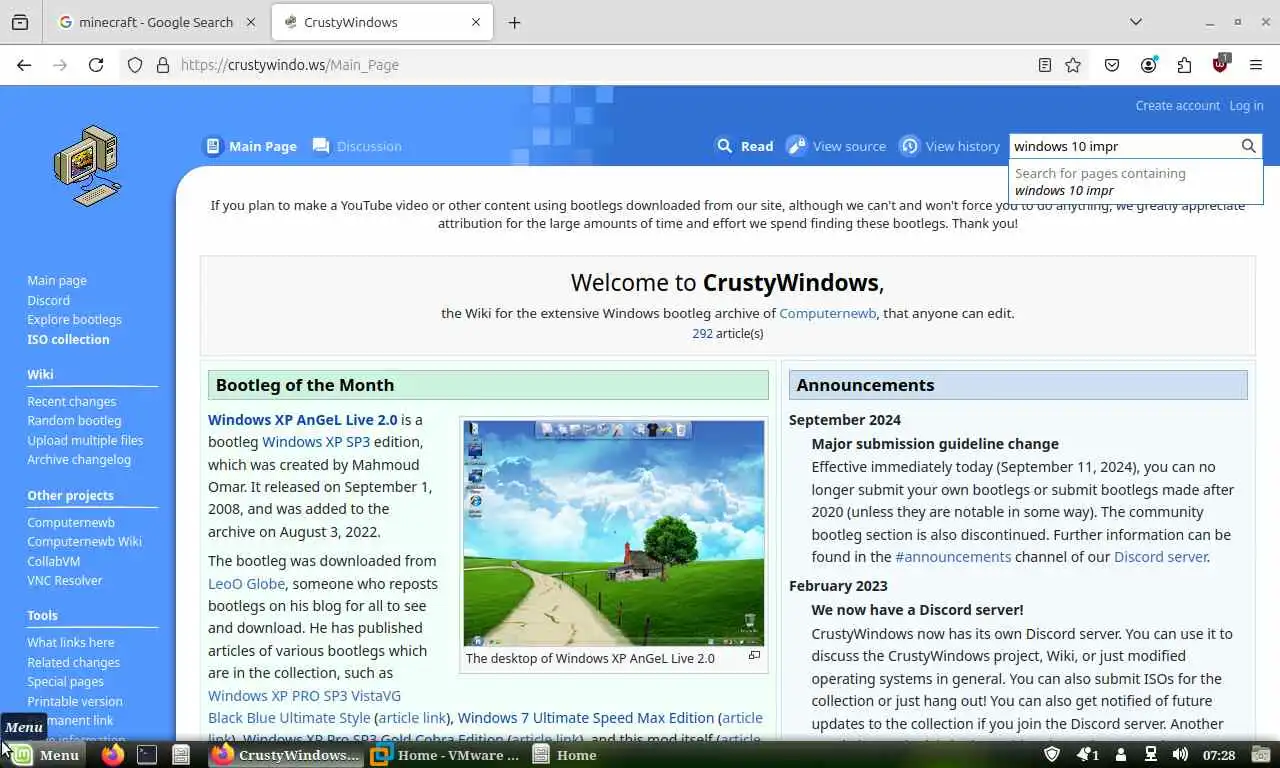Launch Firefox from the taskbar
The width and height of the screenshot is (1280, 768).
113,755
